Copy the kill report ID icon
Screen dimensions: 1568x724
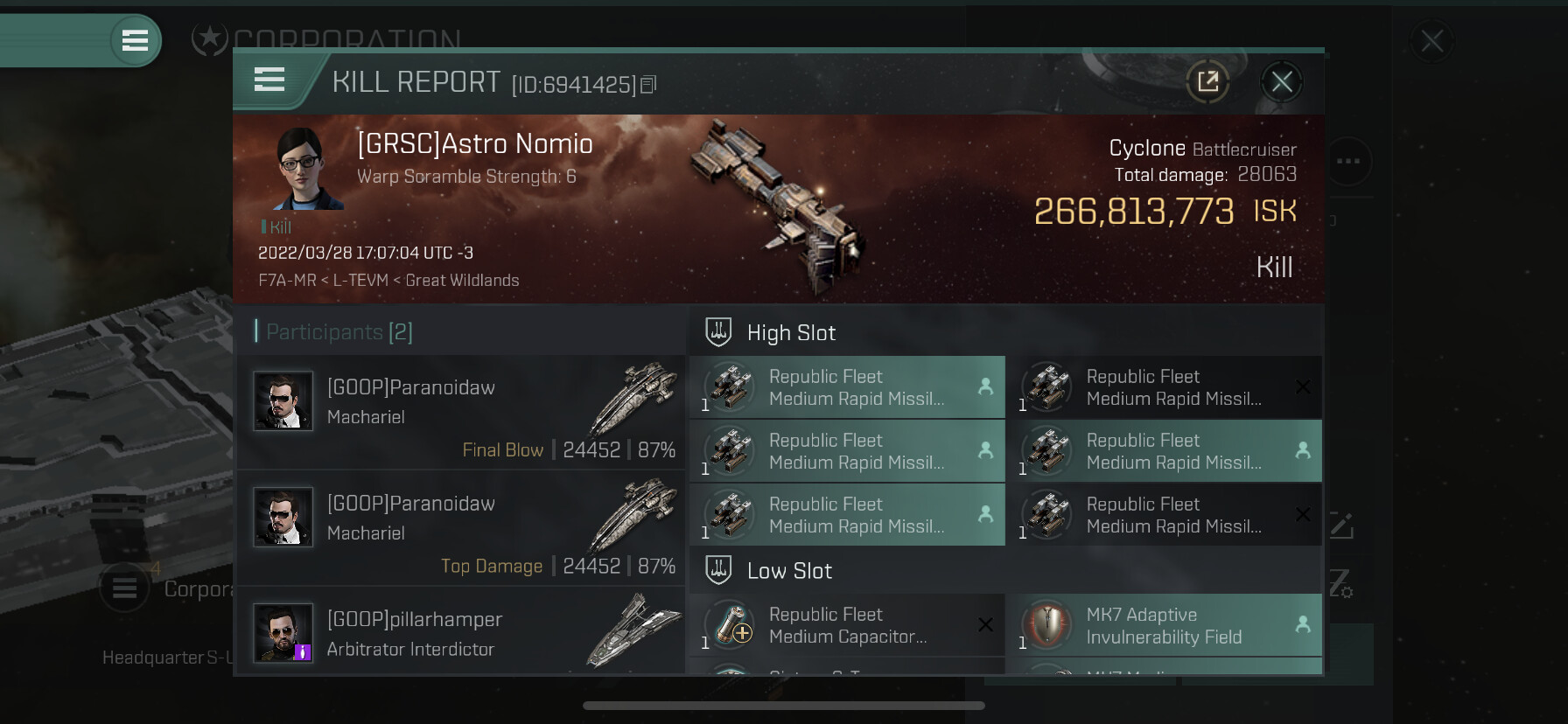(648, 85)
